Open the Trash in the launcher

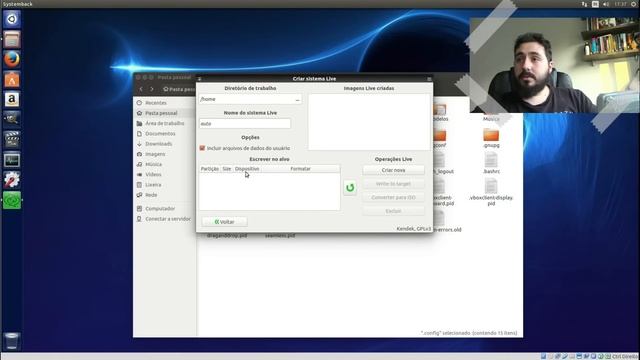12,341
